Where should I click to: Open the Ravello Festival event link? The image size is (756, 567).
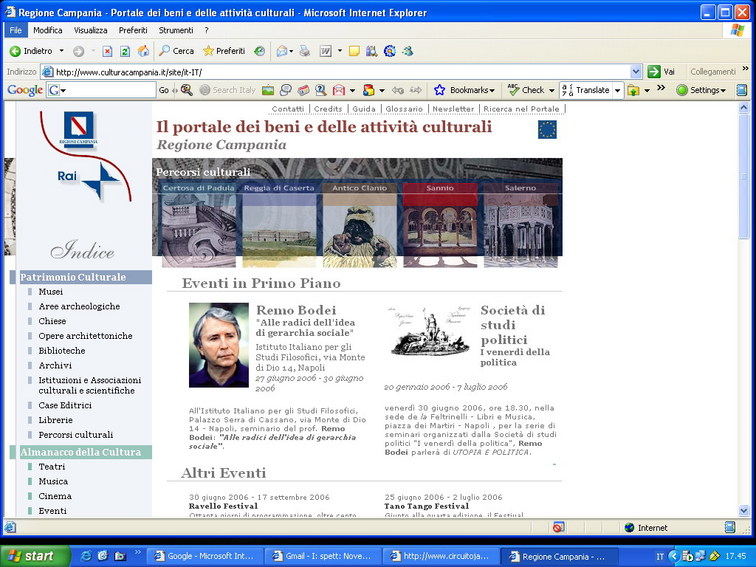pyautogui.click(x=223, y=506)
